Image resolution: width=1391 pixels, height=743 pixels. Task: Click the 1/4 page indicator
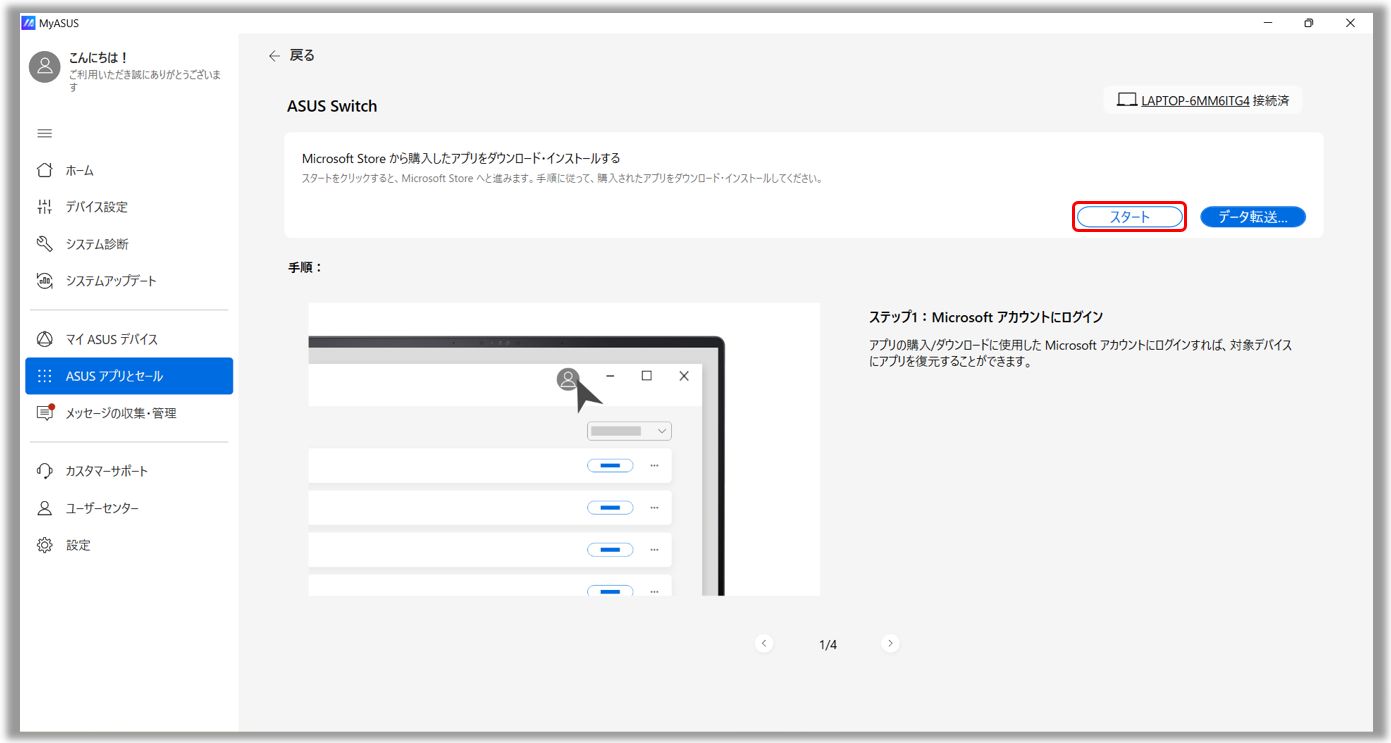[x=828, y=645]
